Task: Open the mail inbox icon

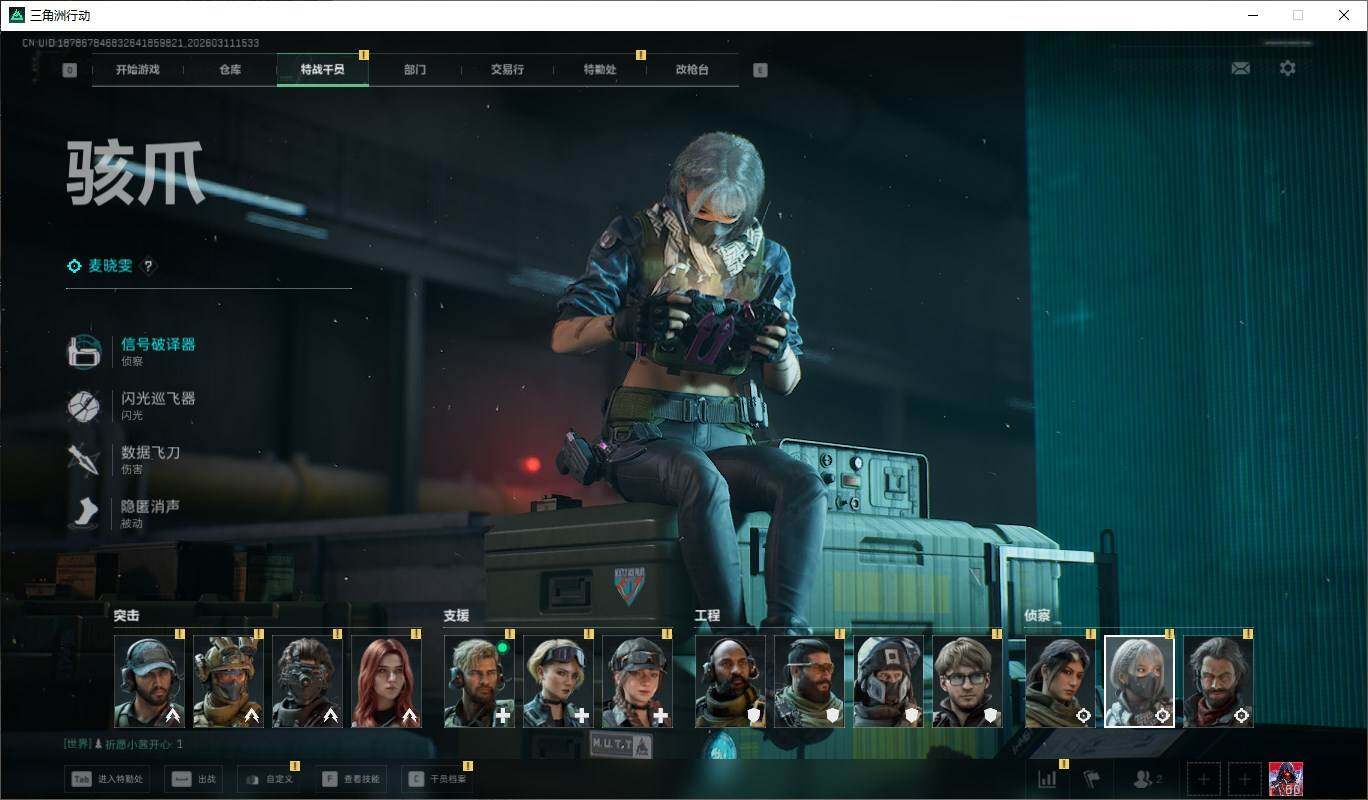Action: pos(1240,68)
